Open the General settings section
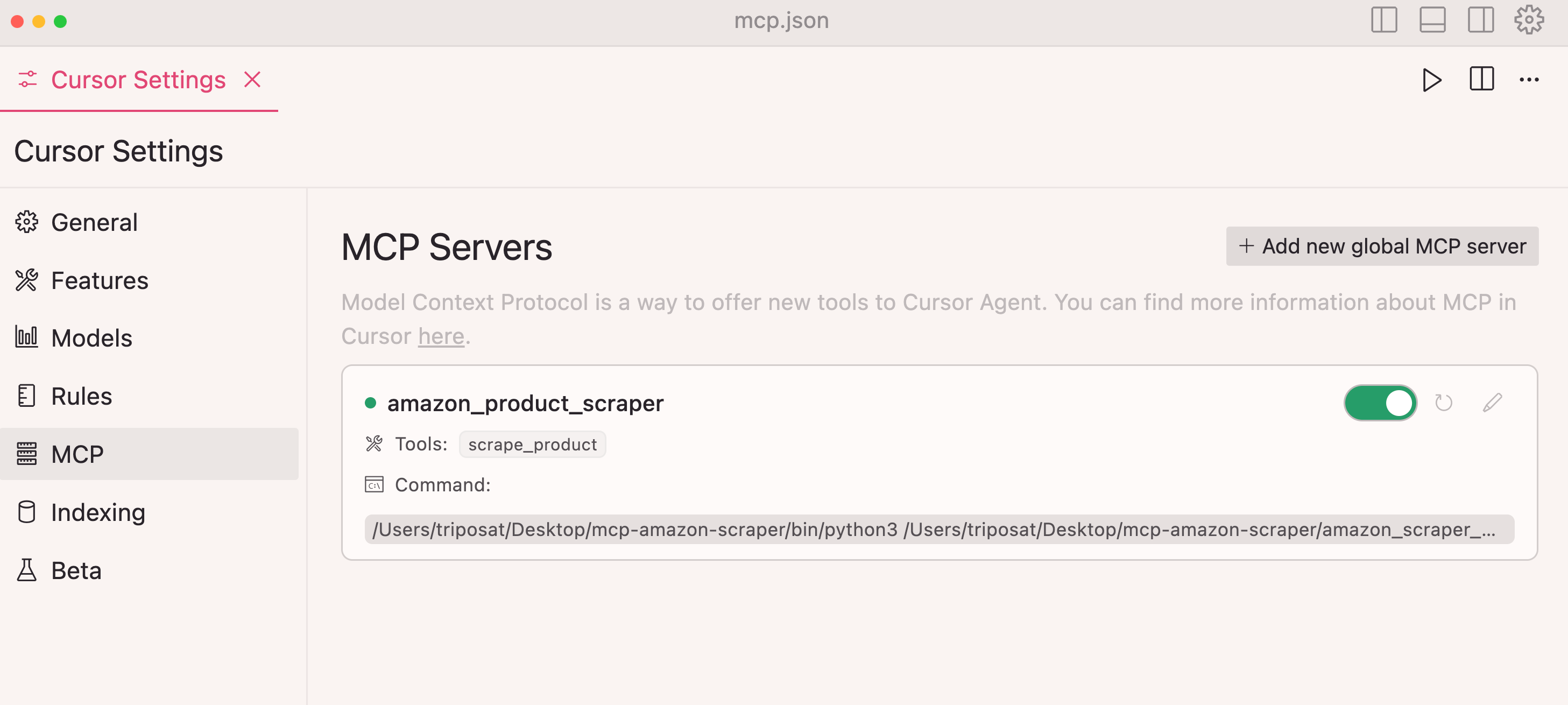The image size is (1568, 705). point(149,222)
